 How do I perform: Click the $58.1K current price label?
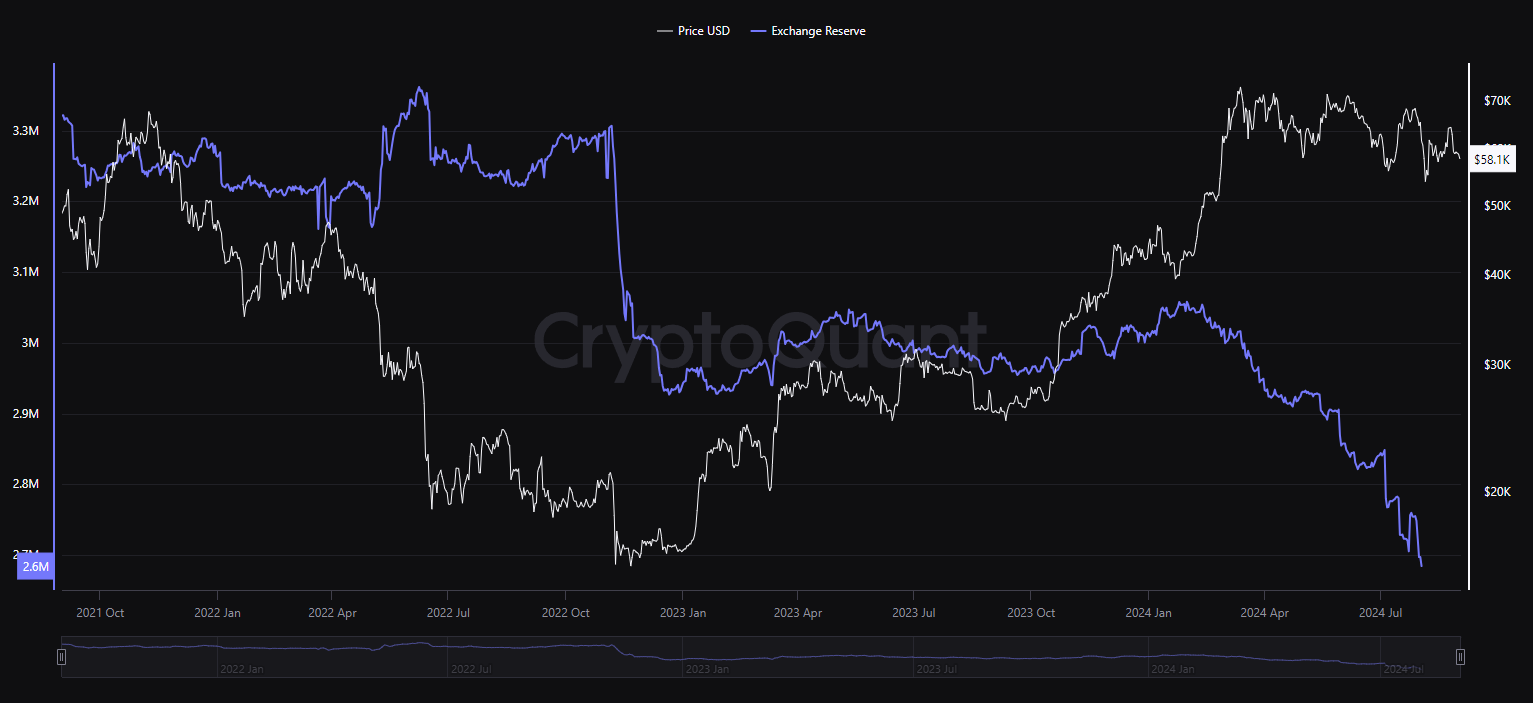[x=1493, y=159]
